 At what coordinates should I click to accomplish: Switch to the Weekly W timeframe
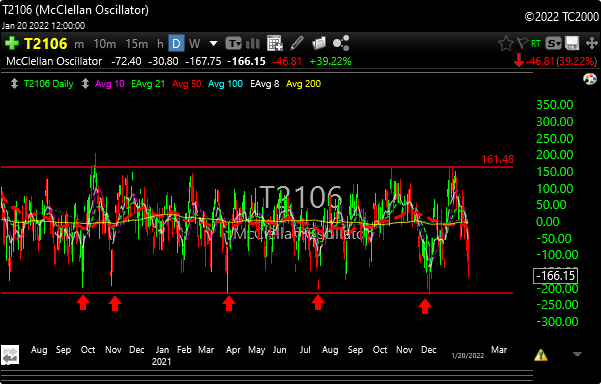(194, 43)
